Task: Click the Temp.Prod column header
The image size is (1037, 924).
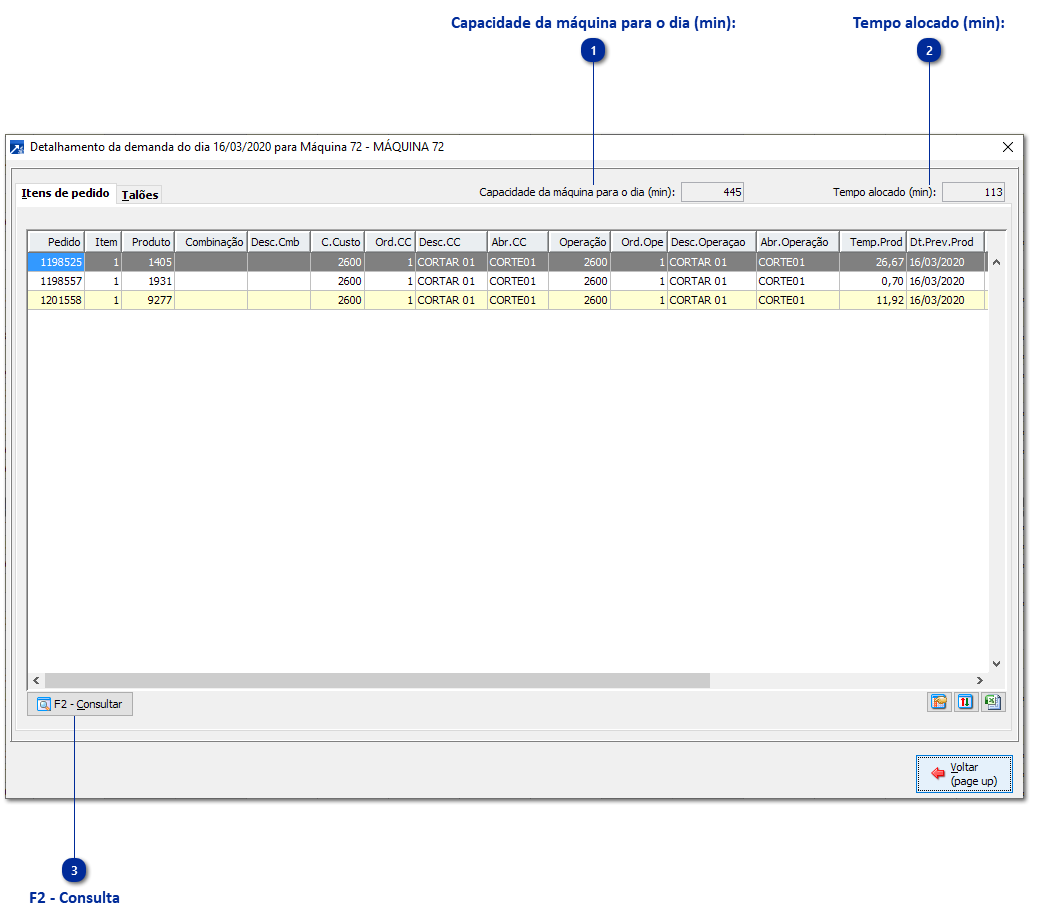Action: pyautogui.click(x=872, y=242)
